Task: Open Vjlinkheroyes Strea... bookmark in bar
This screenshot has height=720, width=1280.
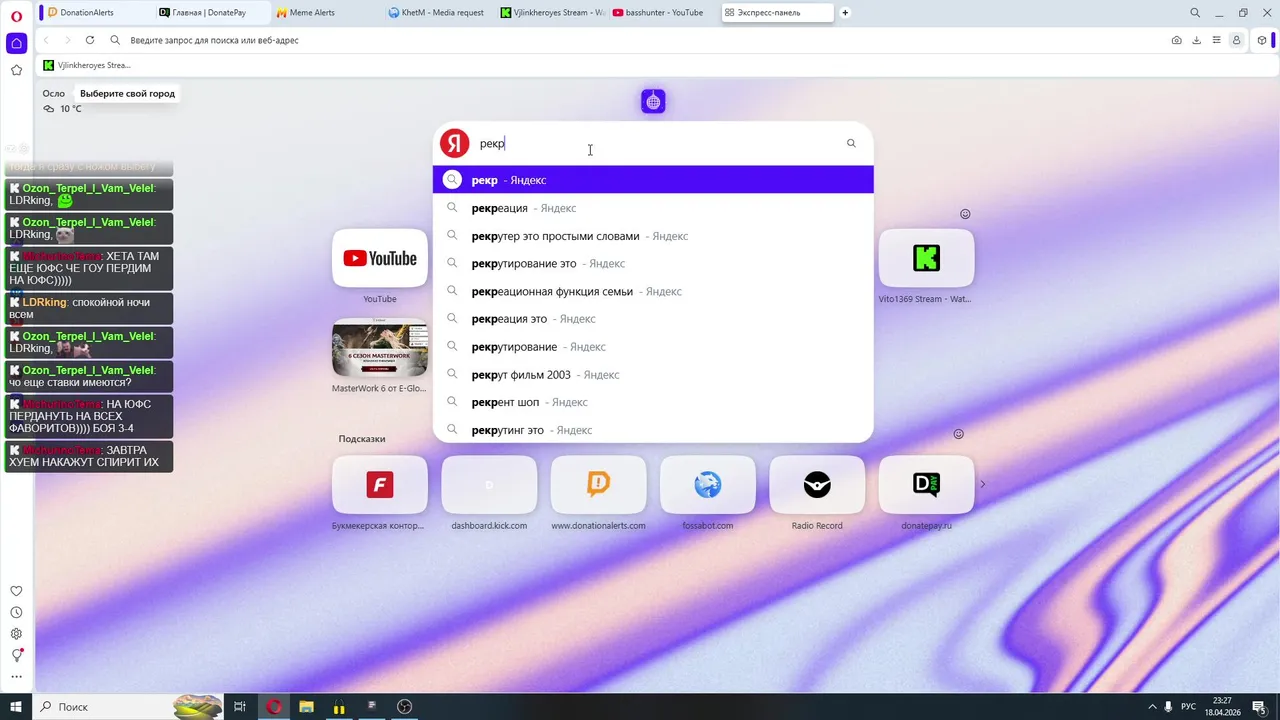Action: (88, 65)
